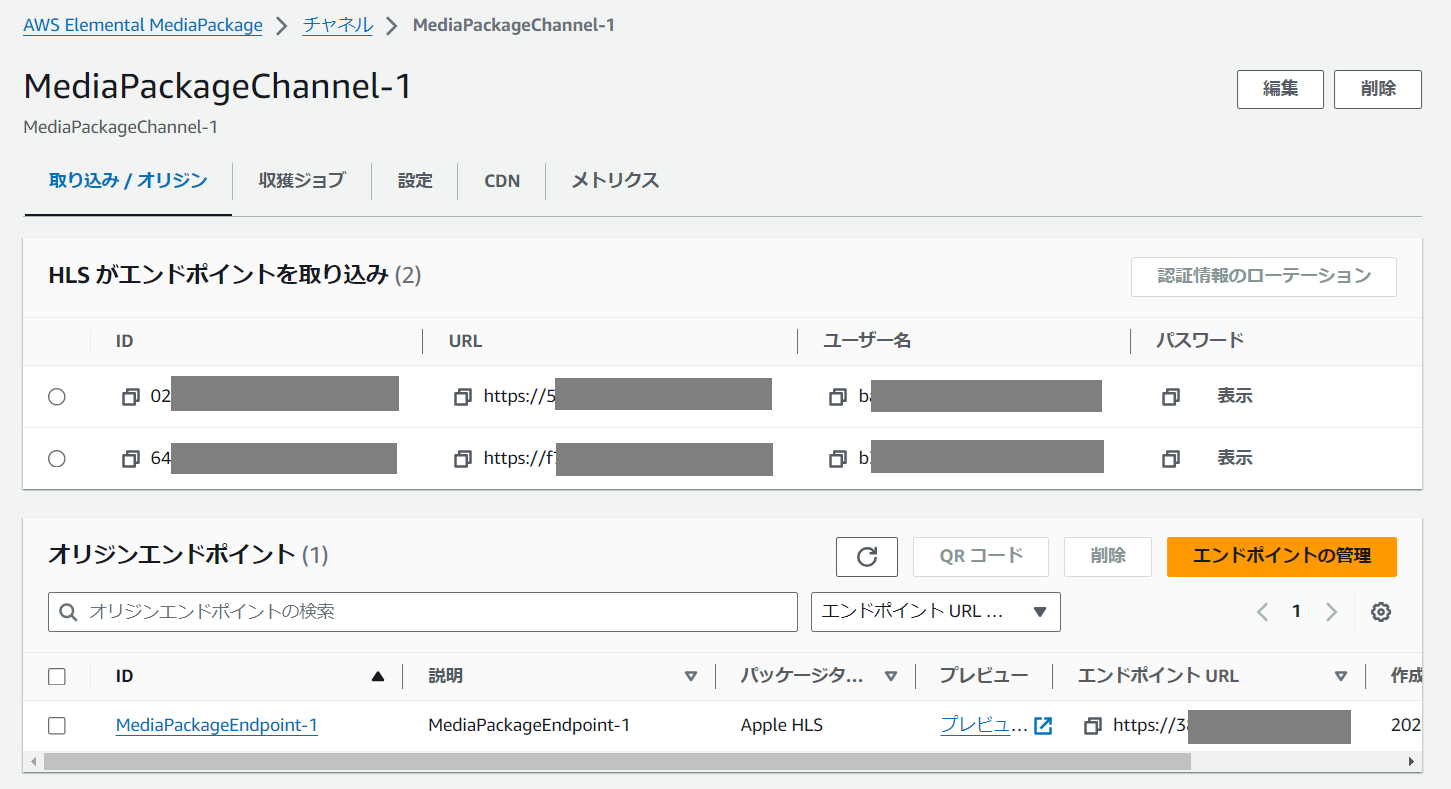Click エンドポイントの管理 button

click(x=1282, y=557)
